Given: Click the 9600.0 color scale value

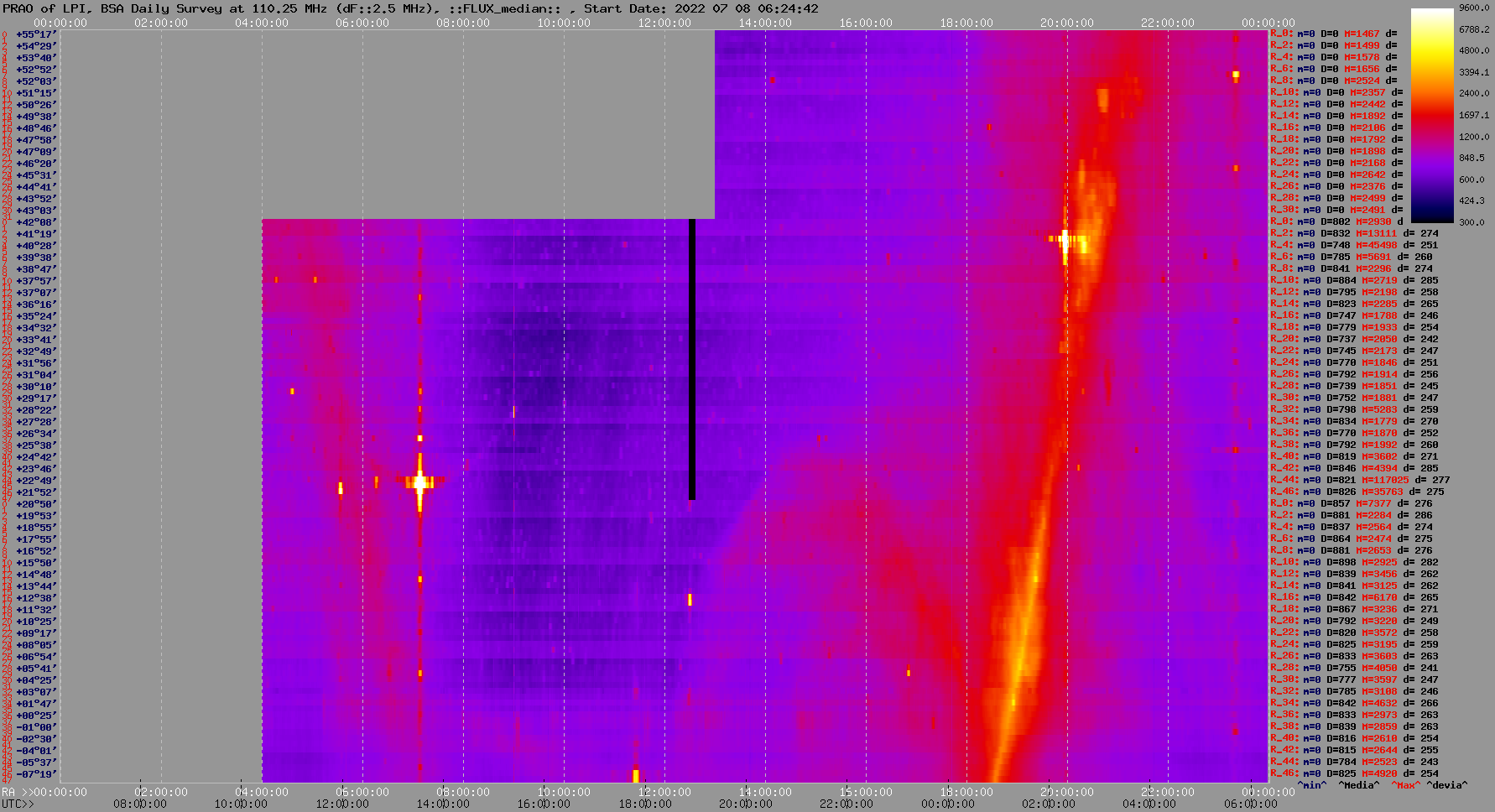Looking at the screenshot, I should (1474, 8).
